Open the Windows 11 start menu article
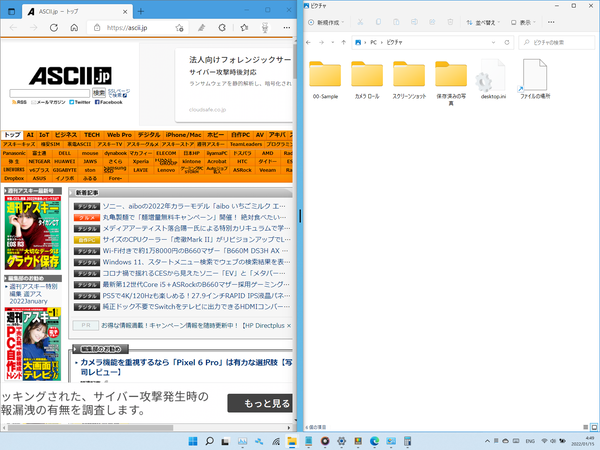The height and width of the screenshot is (450, 600). pyautogui.click(x=196, y=262)
